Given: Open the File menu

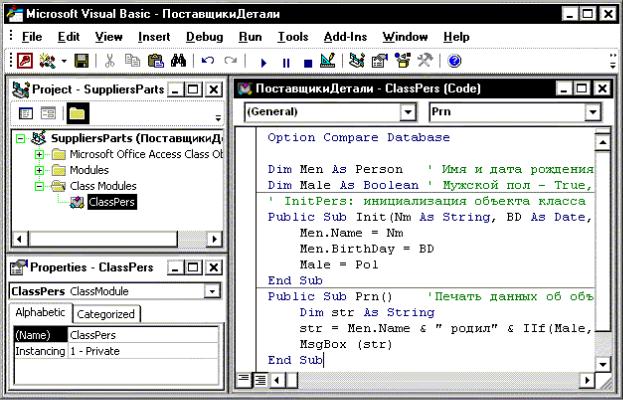Looking at the screenshot, I should [32, 37].
